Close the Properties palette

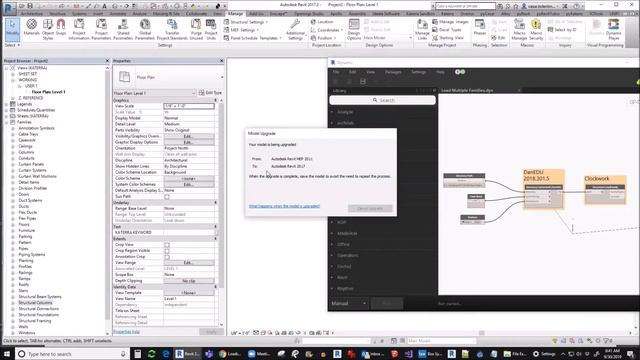coord(222,61)
